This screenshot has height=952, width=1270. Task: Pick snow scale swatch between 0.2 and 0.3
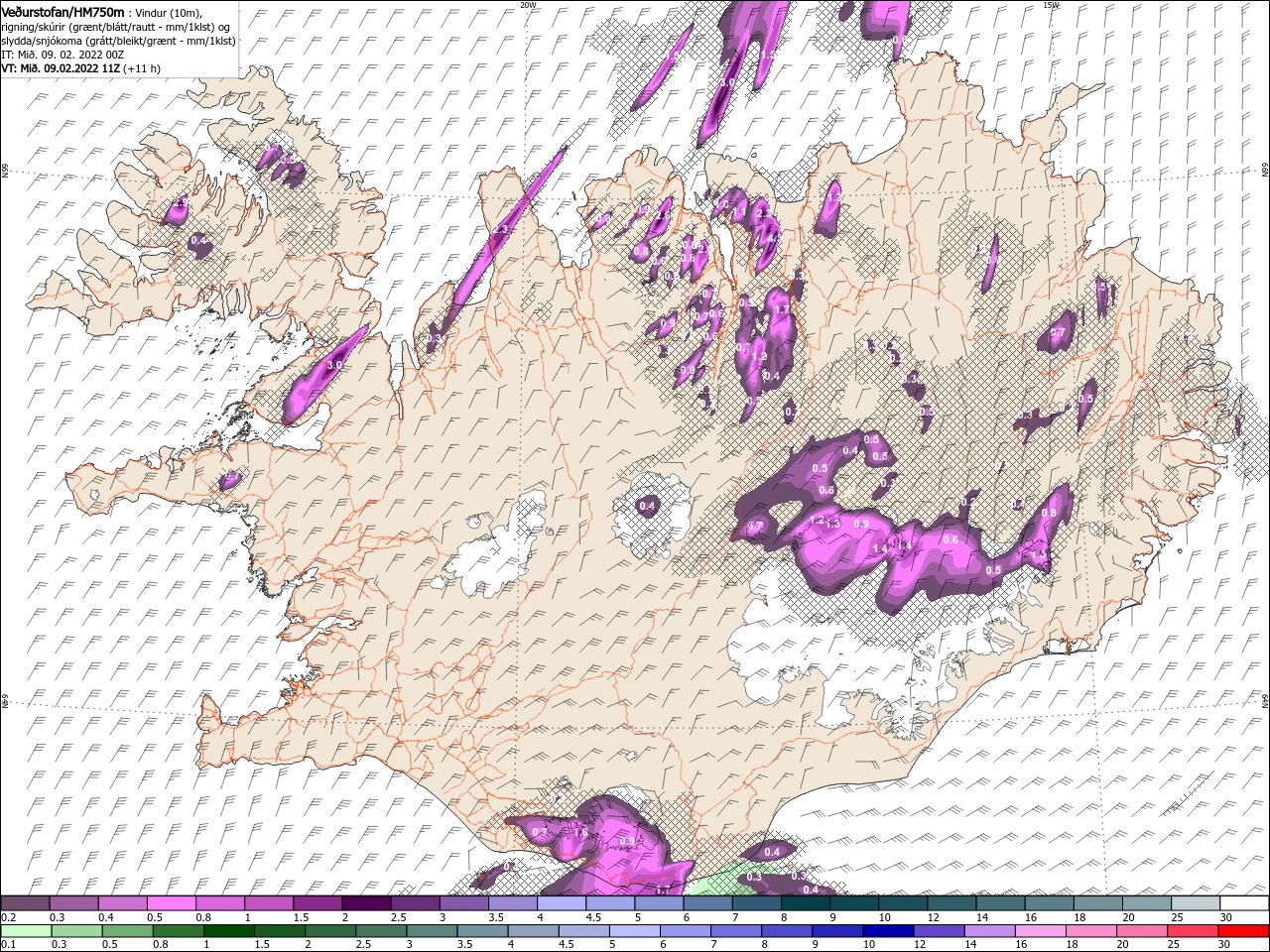(25, 903)
